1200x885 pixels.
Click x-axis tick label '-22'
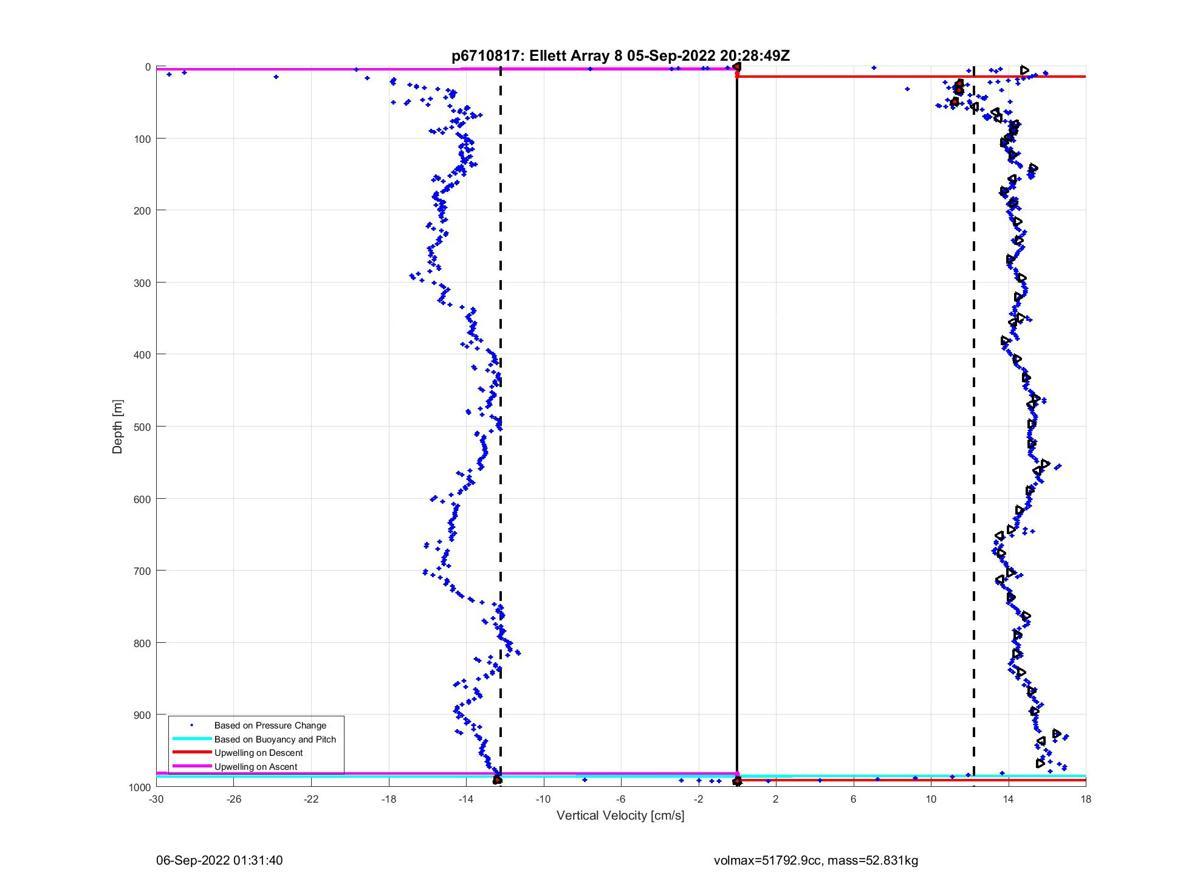tap(311, 799)
